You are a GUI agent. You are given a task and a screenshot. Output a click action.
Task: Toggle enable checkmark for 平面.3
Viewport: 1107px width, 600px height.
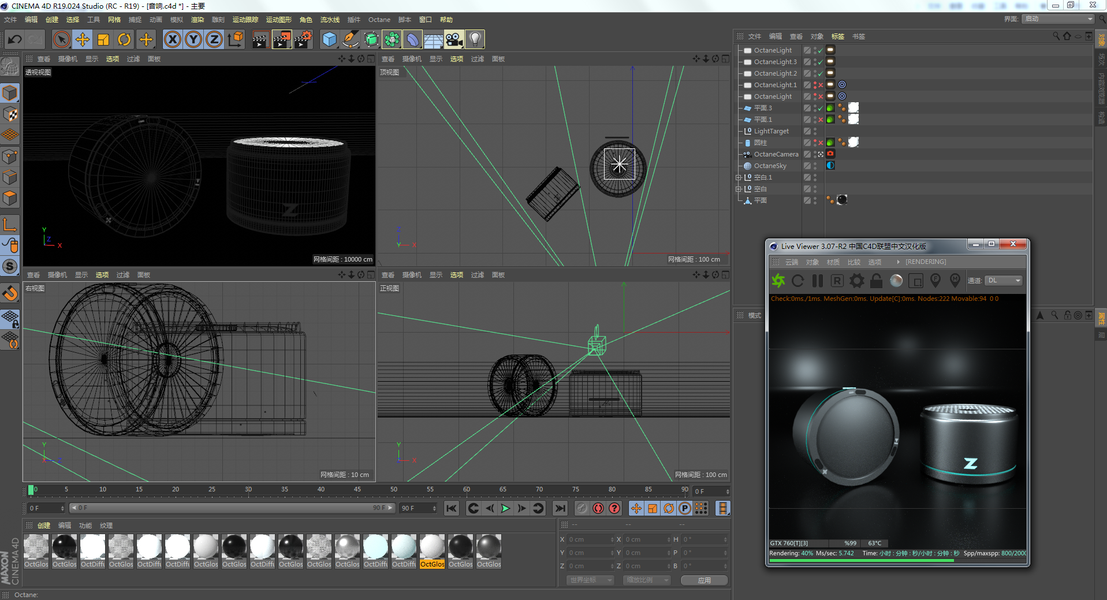(x=820, y=108)
